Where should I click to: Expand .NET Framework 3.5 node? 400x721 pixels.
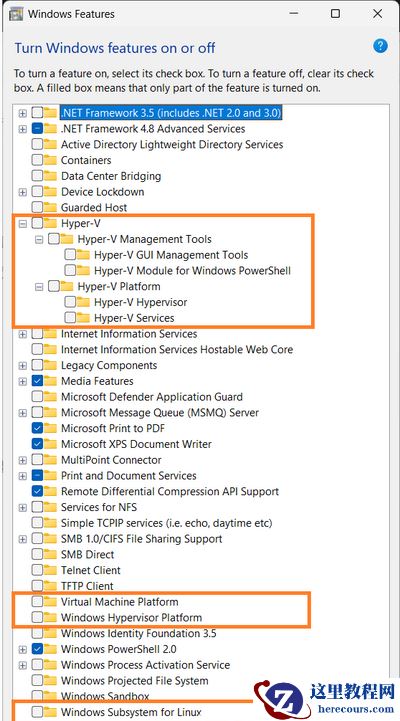[x=23, y=113]
